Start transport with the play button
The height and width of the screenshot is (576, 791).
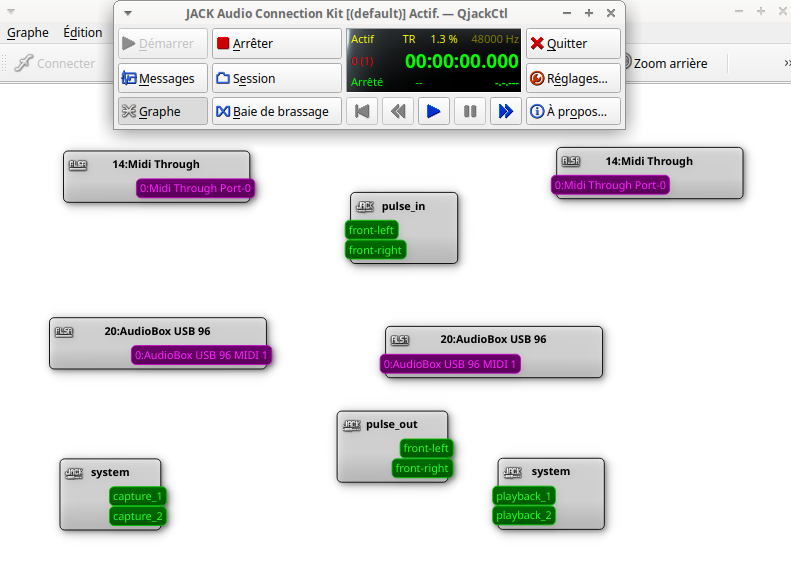[x=434, y=111]
